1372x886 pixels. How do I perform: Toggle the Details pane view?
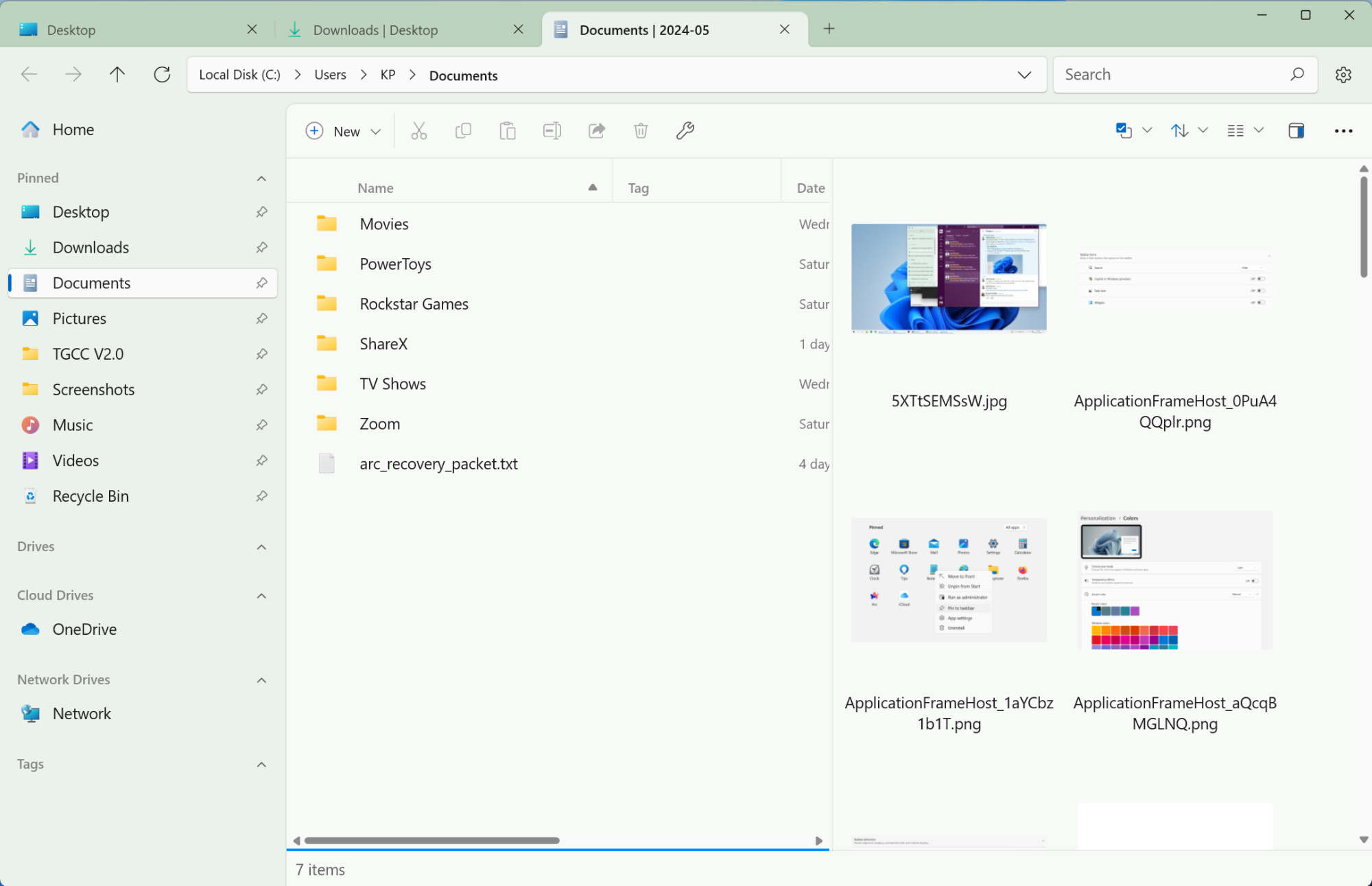[x=1297, y=130]
